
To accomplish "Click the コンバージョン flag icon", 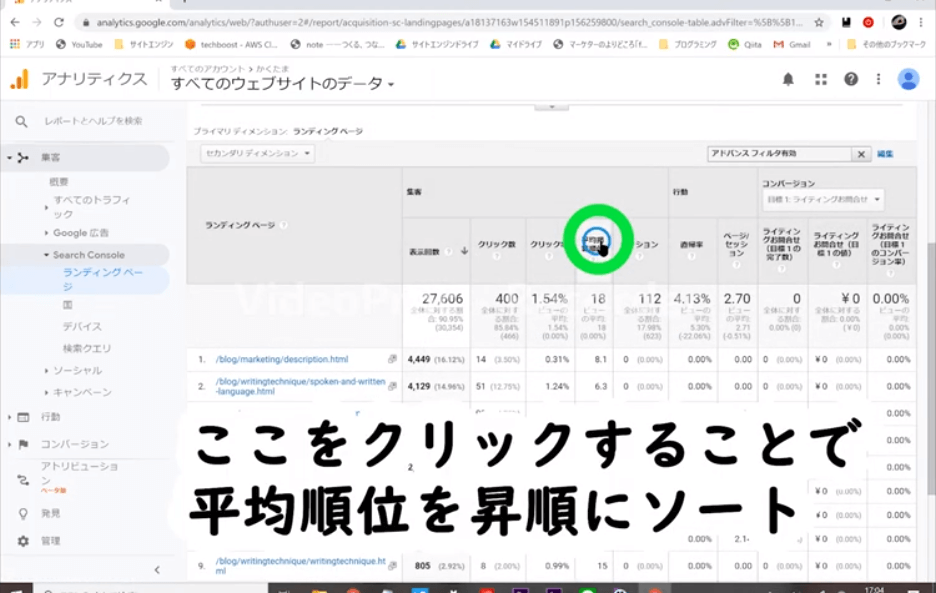I will click(23, 444).
